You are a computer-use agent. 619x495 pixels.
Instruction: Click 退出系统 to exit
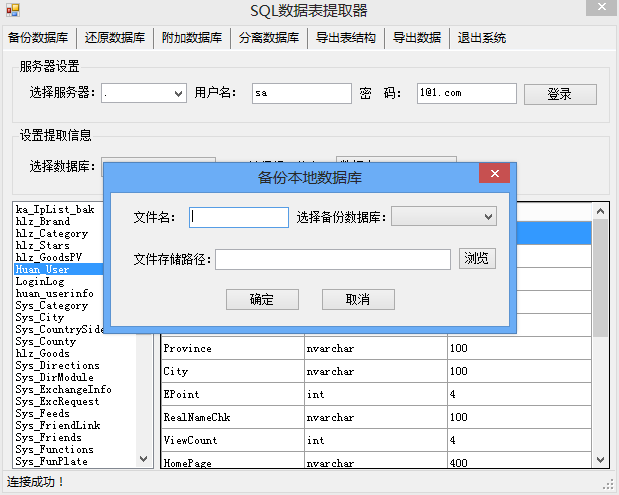click(482, 38)
